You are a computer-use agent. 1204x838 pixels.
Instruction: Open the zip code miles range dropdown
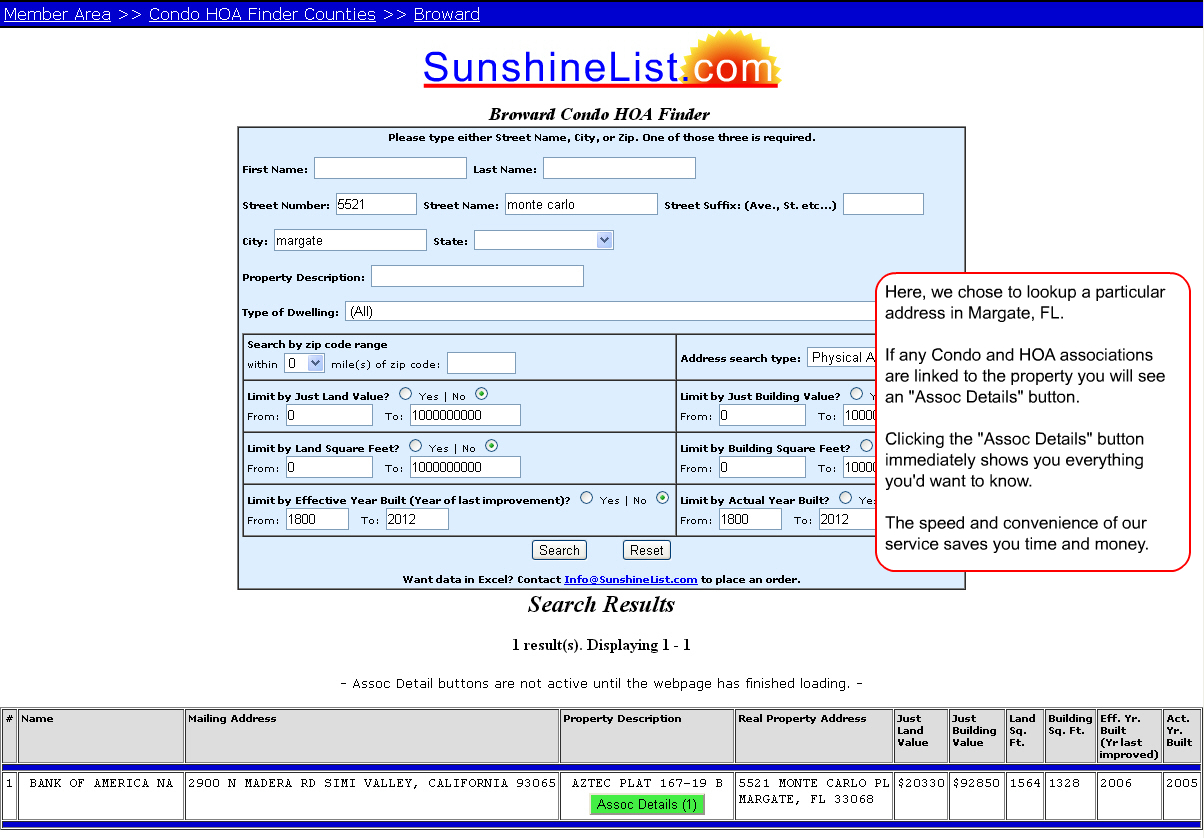tap(304, 364)
